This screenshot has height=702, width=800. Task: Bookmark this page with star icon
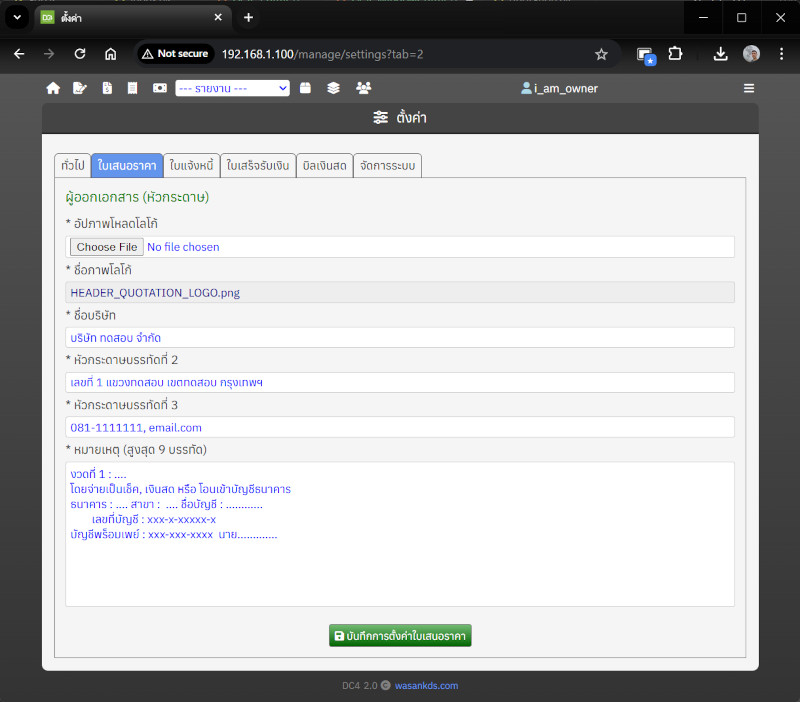[x=601, y=54]
